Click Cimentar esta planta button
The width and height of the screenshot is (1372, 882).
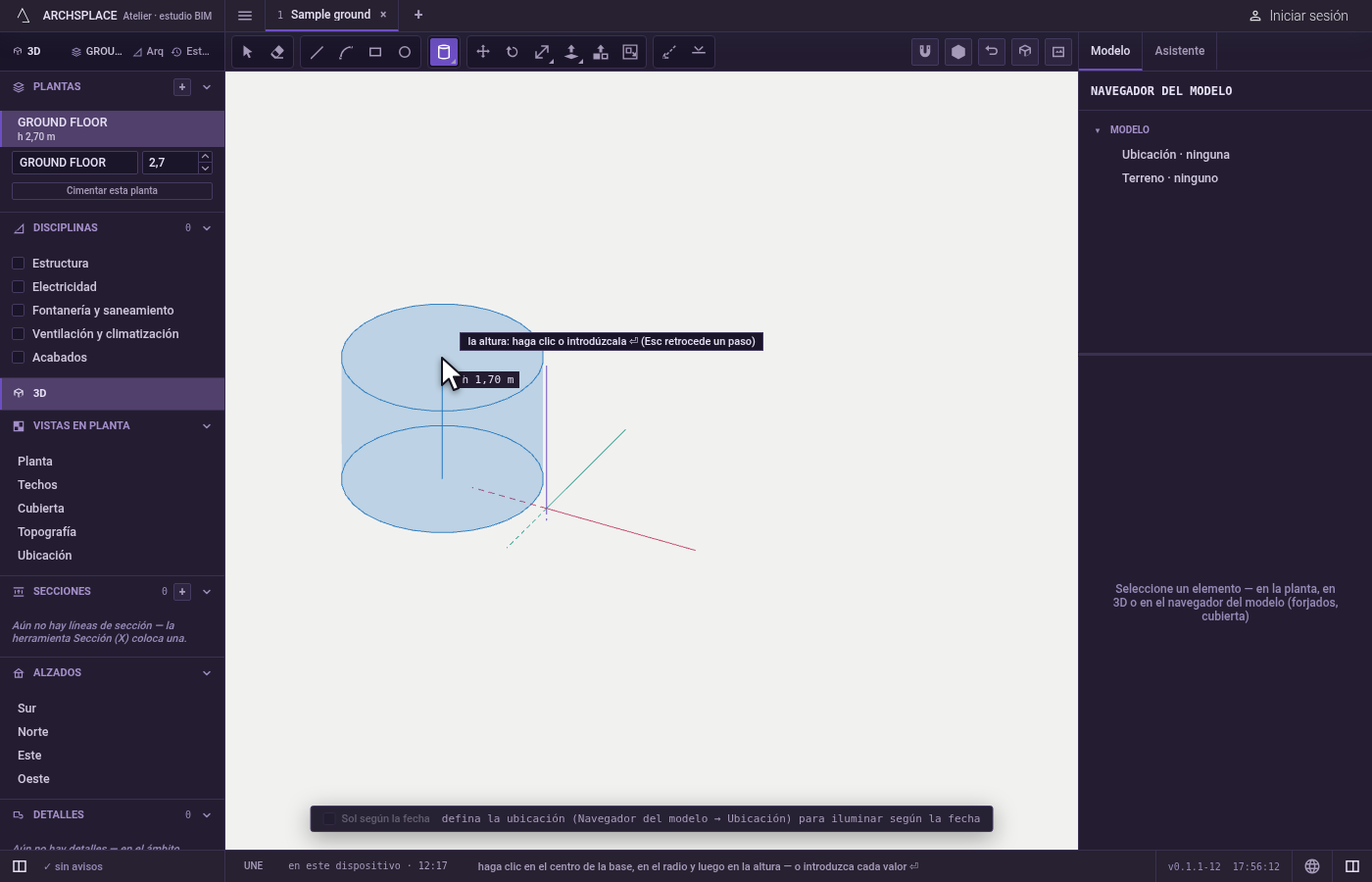112,191
